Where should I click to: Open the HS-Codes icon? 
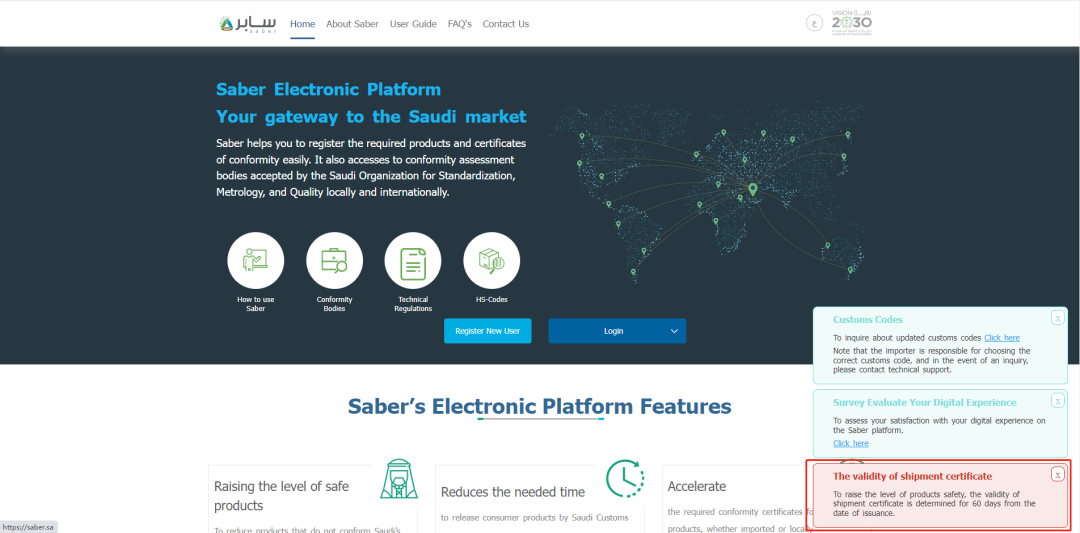(491, 261)
